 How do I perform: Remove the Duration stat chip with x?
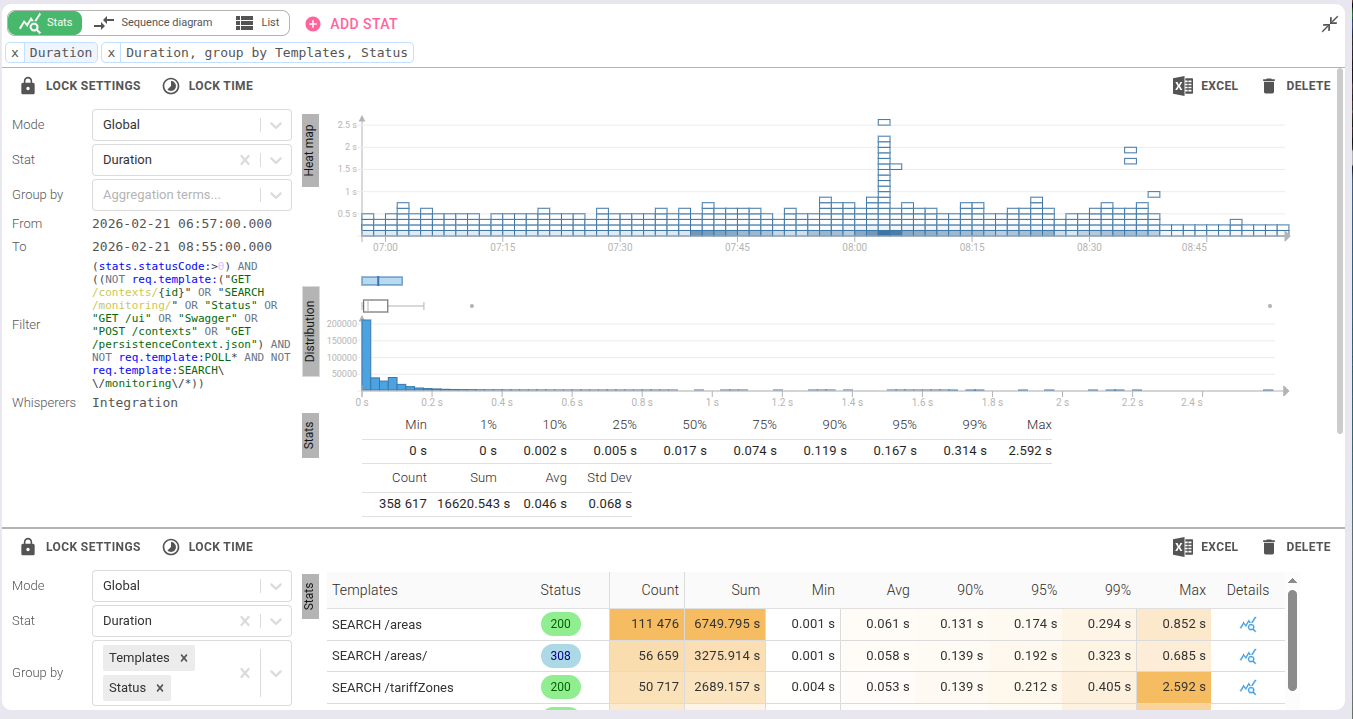coord(15,53)
